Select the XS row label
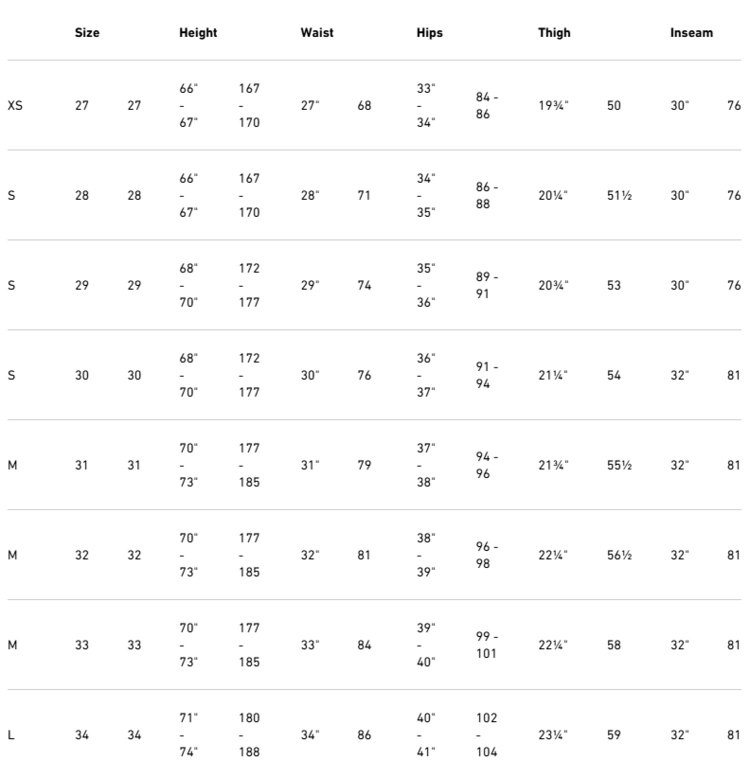The height and width of the screenshot is (779, 750). 15,105
